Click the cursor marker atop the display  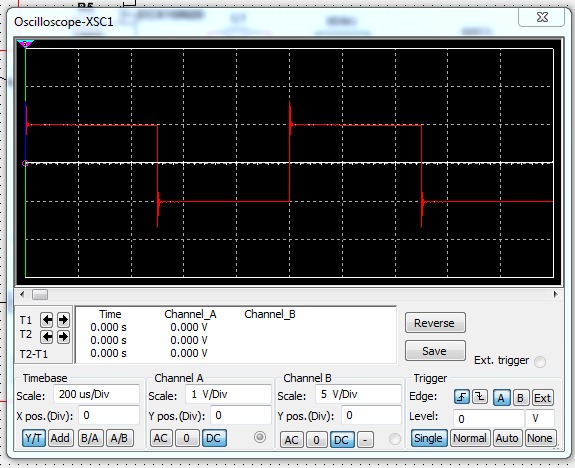tap(25, 44)
